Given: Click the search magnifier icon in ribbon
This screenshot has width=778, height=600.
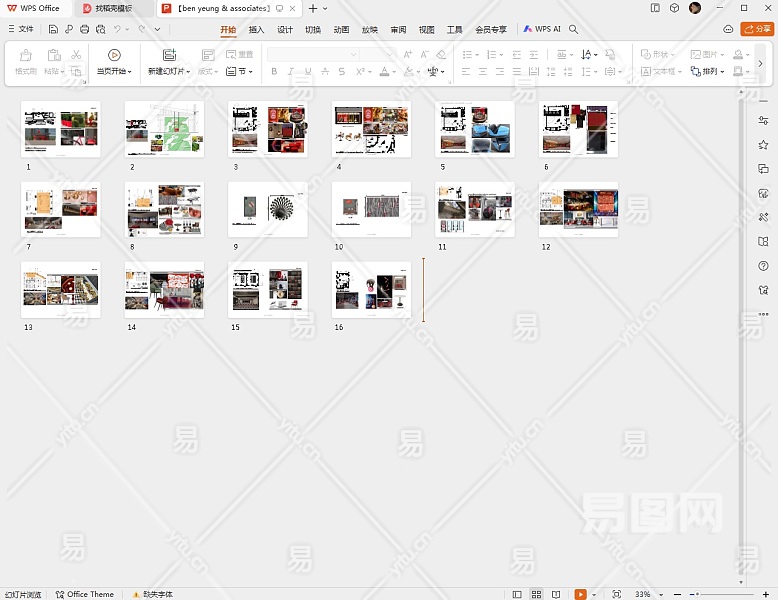Looking at the screenshot, I should (x=574, y=30).
